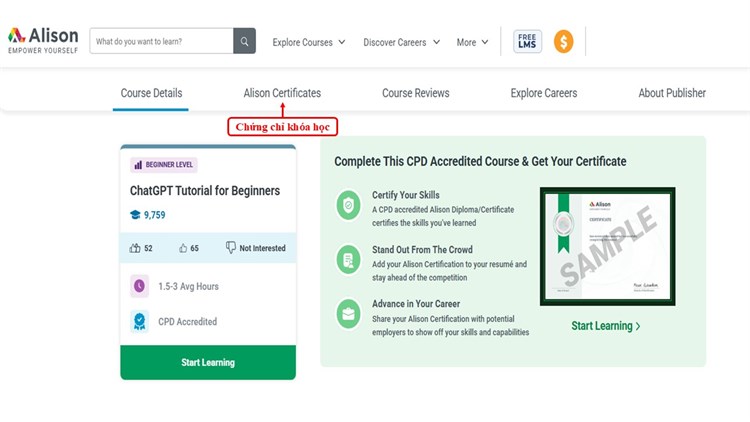Click the orange dollar coin icon

point(563,42)
